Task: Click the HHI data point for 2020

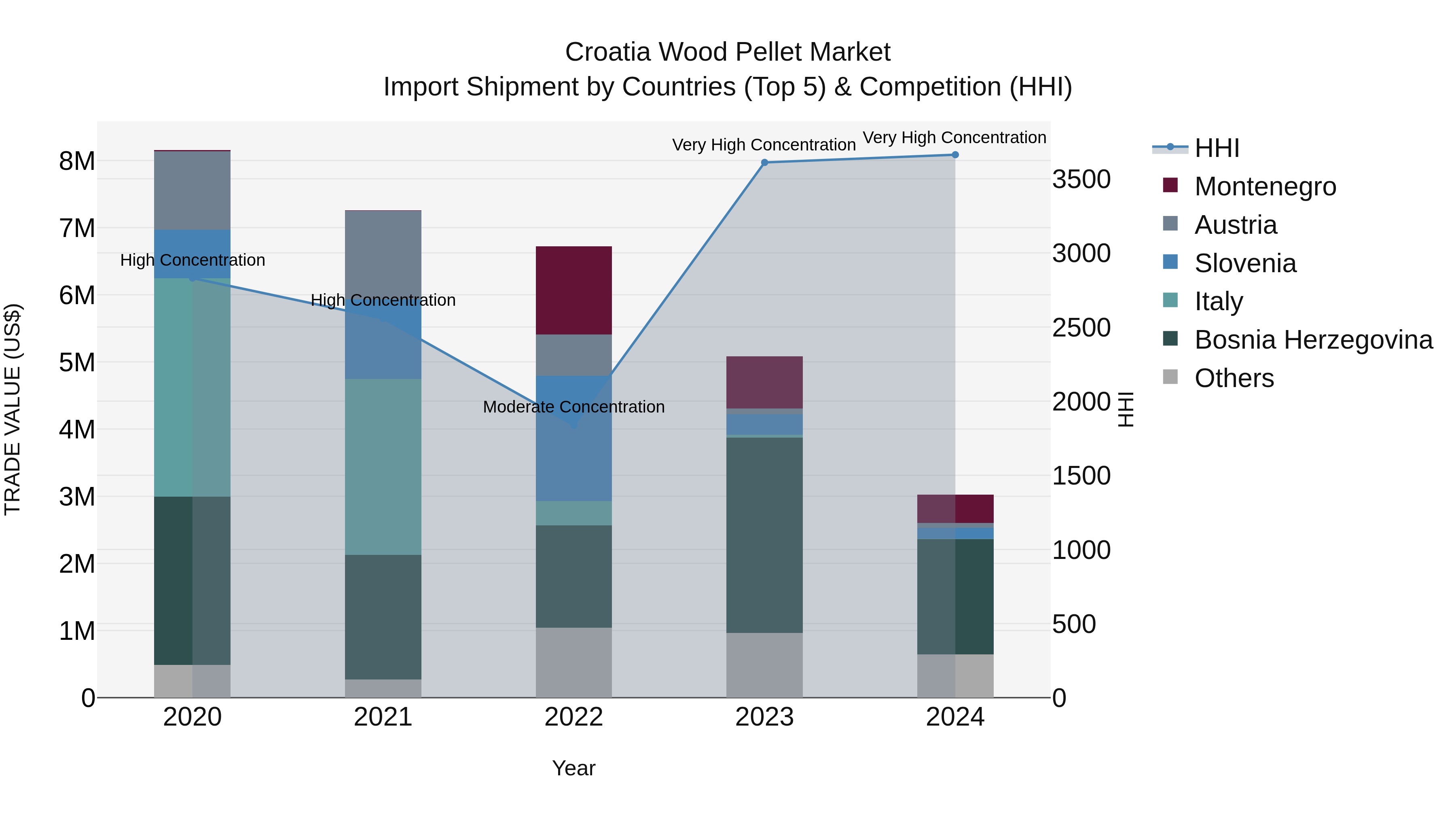Action: [192, 278]
